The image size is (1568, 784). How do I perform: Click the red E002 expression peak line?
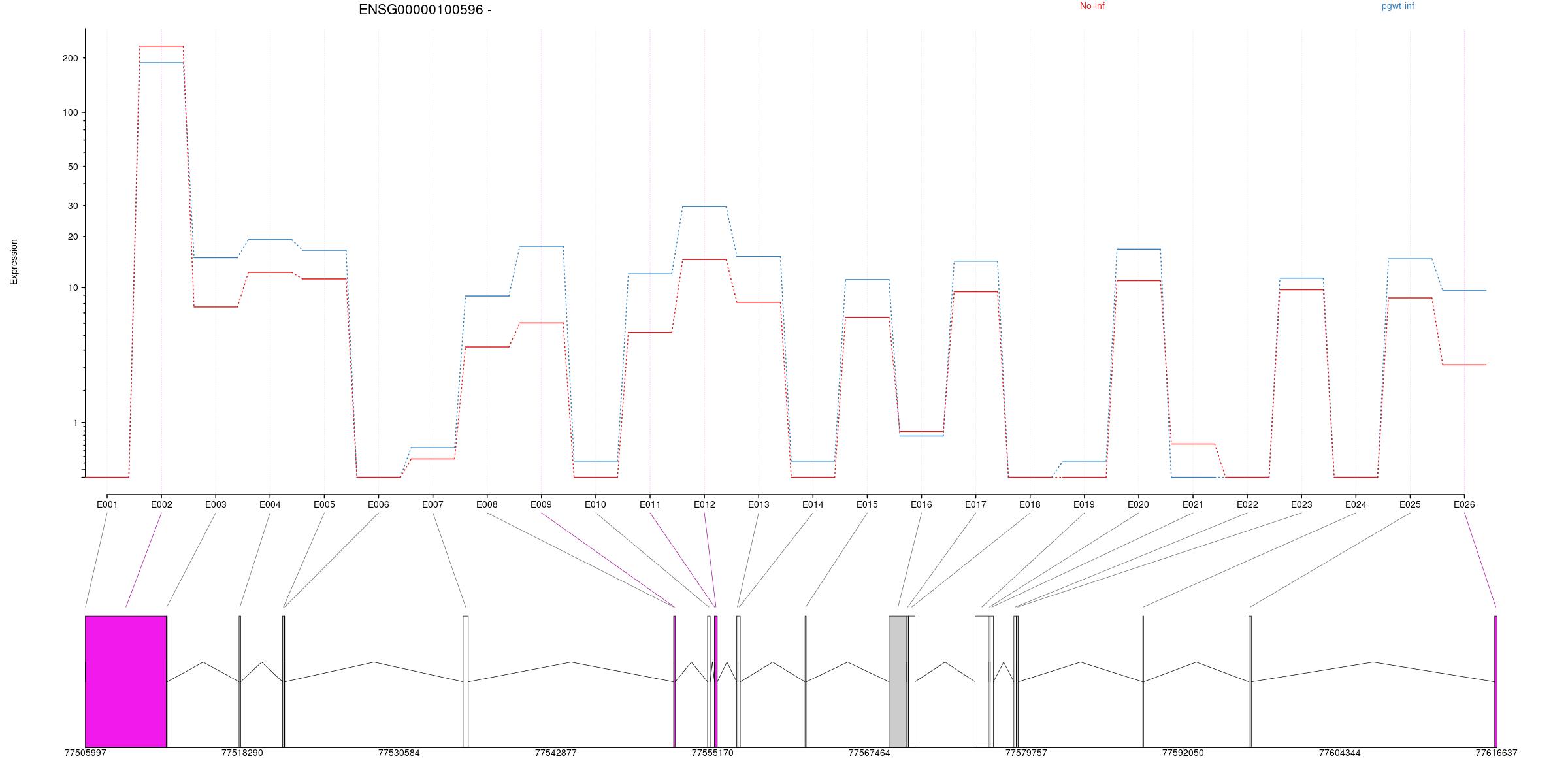point(161,46)
